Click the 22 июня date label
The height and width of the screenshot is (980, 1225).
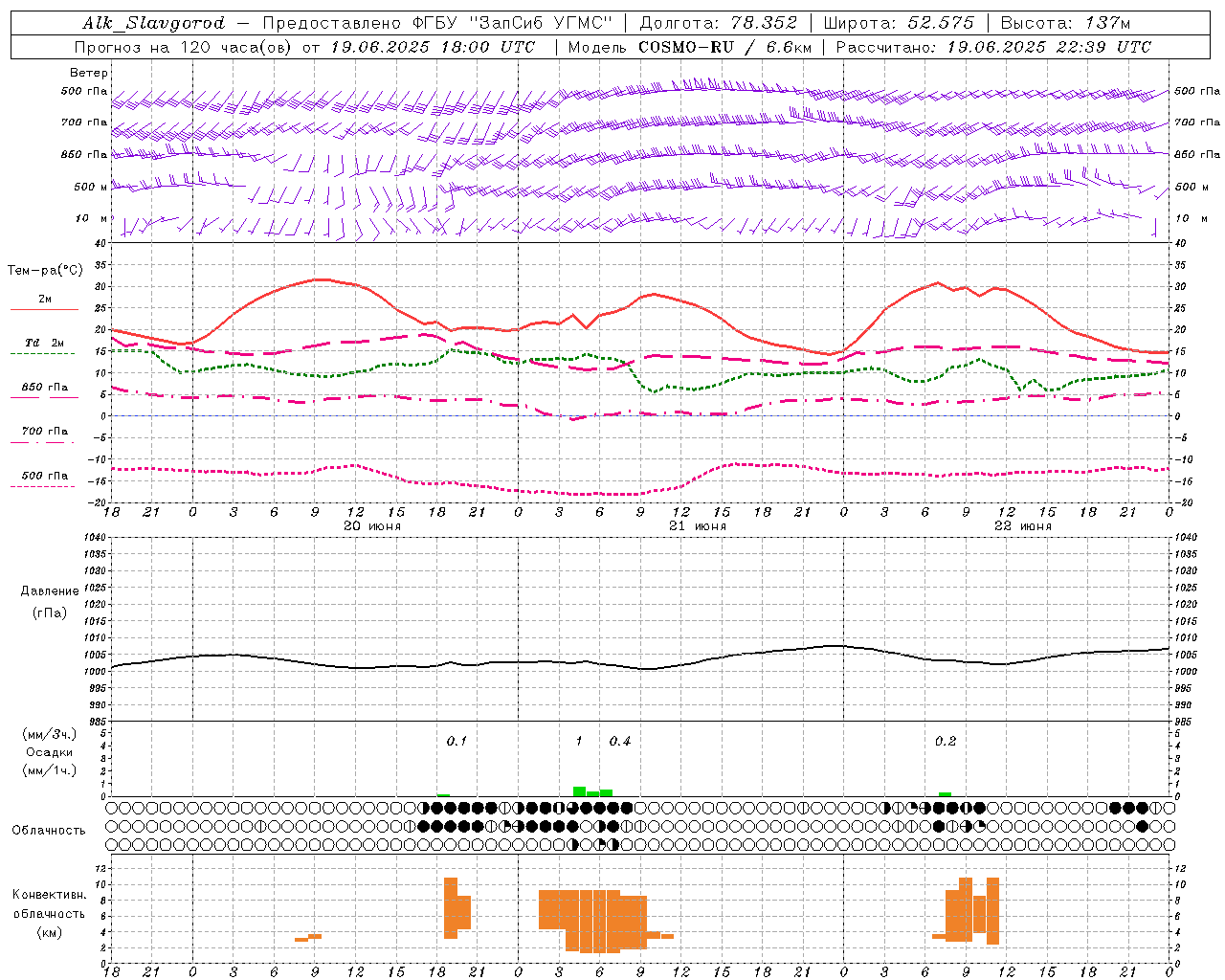click(1023, 525)
